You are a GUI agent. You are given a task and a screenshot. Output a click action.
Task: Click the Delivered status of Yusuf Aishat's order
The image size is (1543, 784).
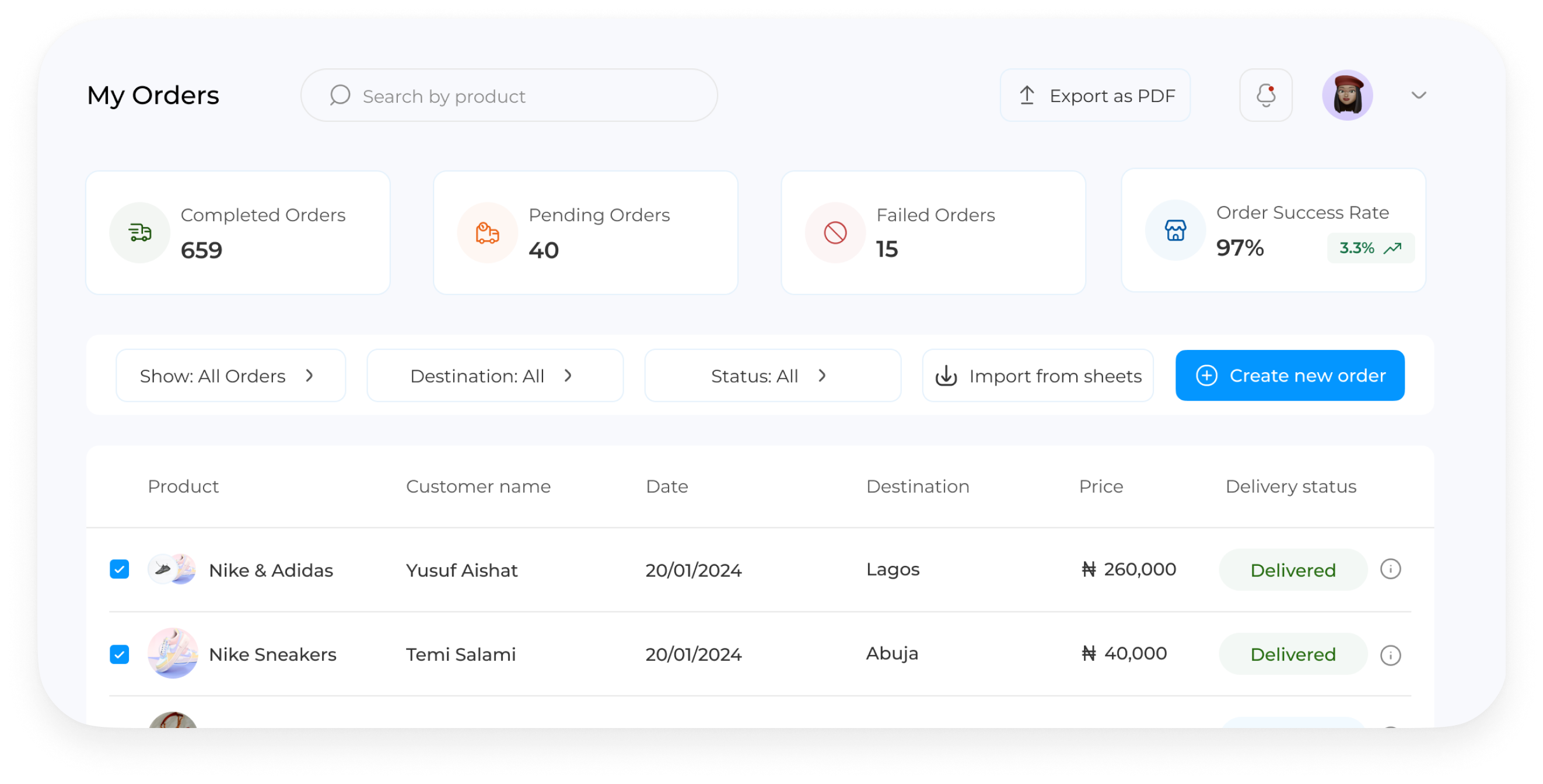pyautogui.click(x=1293, y=569)
